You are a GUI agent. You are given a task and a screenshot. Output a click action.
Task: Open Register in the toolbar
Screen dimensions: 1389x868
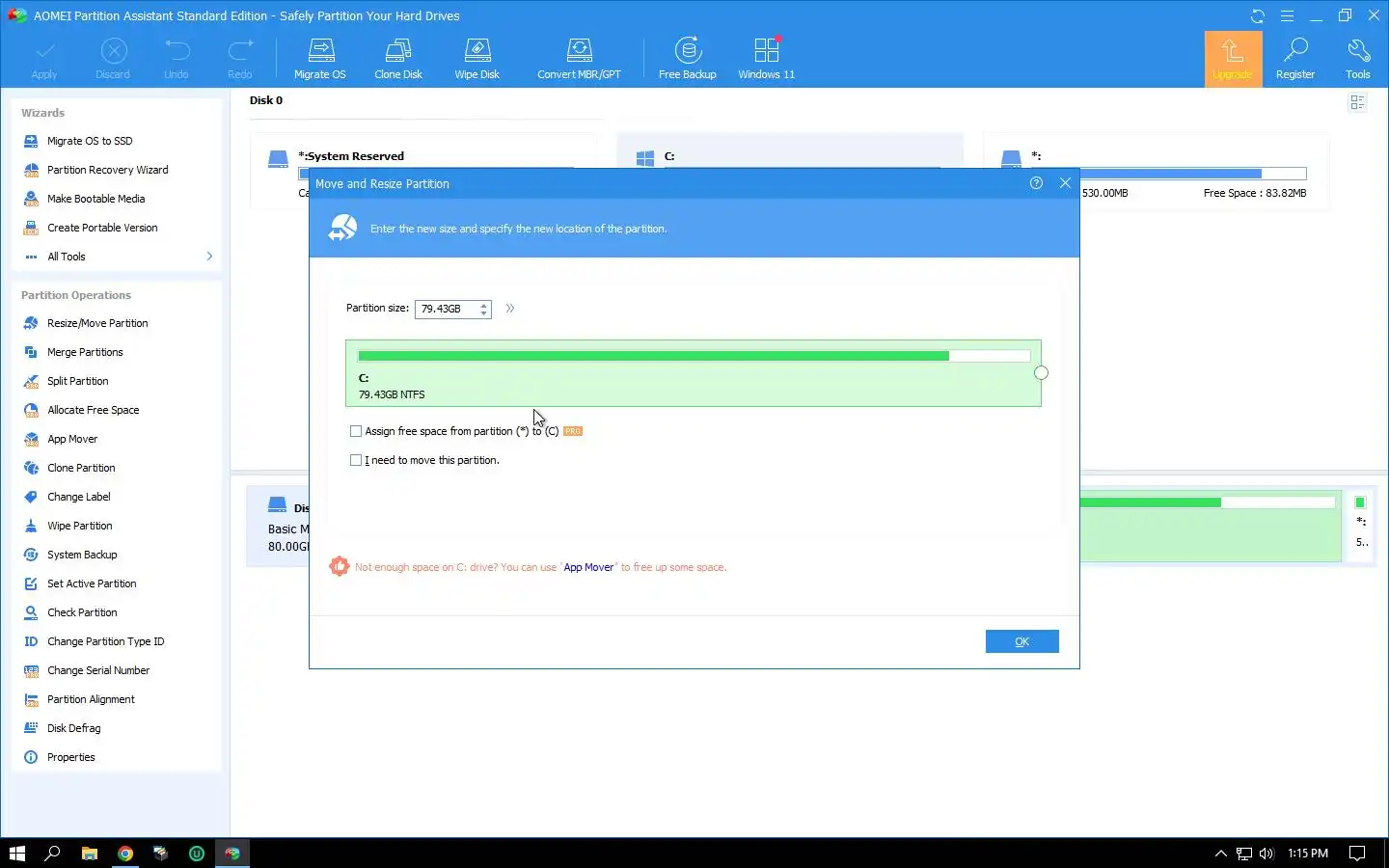click(x=1295, y=59)
